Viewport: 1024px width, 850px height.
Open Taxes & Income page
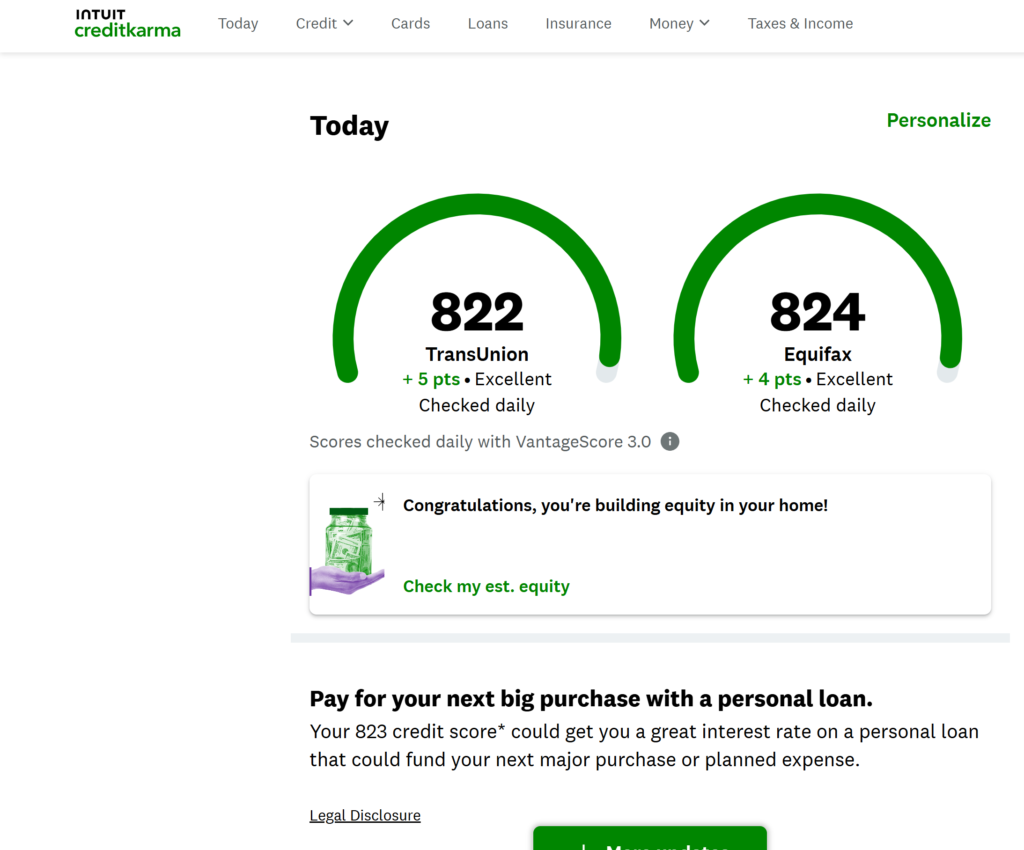pos(800,24)
